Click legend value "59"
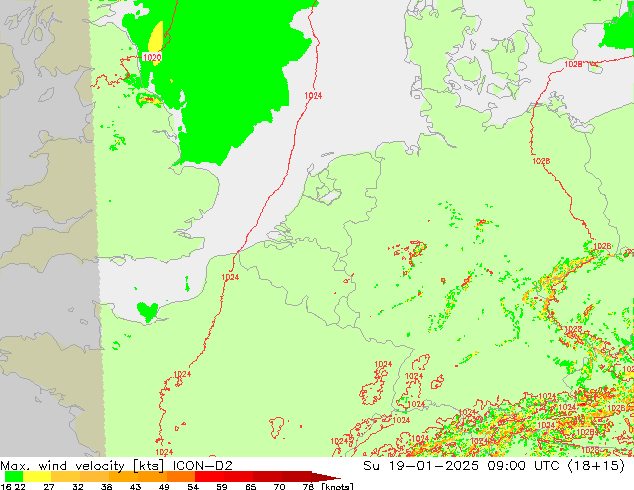 tap(222, 486)
